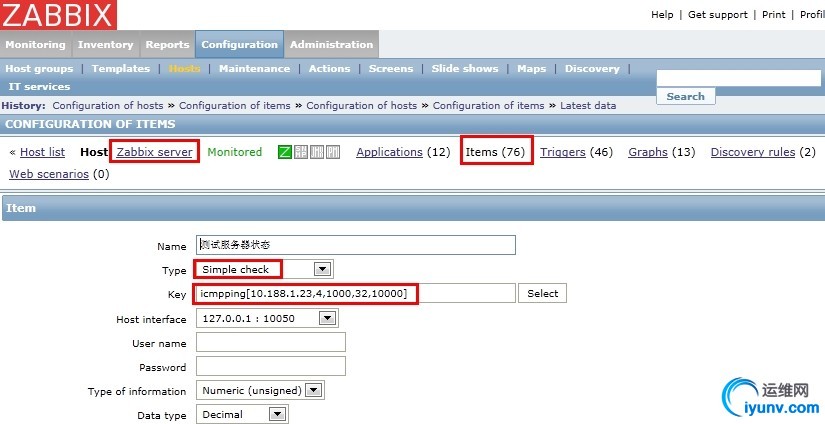Click the Select button next to Key
Screen dimensions: 825x424
(542, 294)
